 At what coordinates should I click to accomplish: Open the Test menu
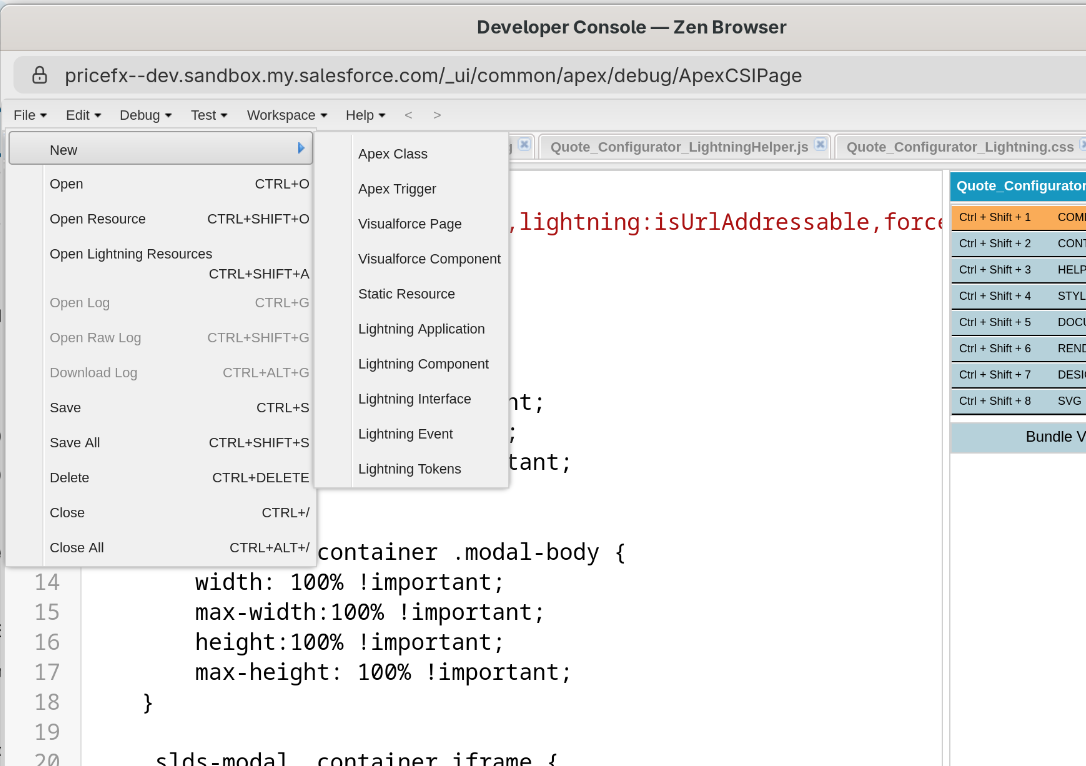(209, 115)
